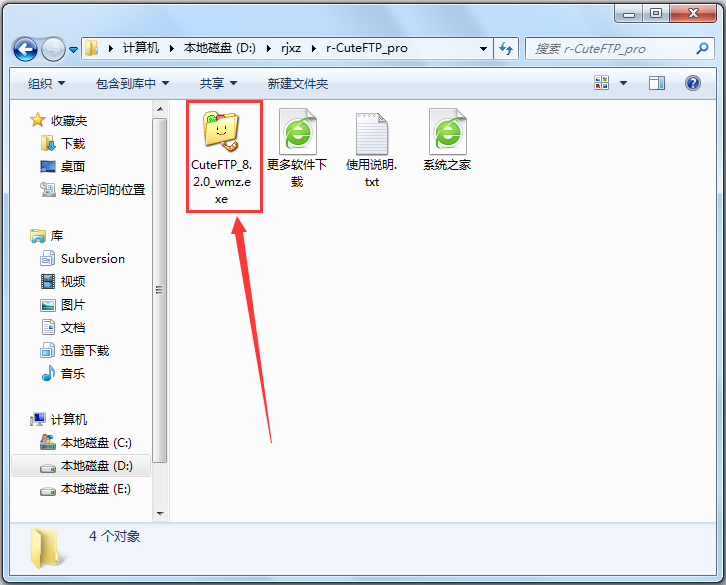Image resolution: width=726 pixels, height=585 pixels.
Task: Click the 收藏夹 star icon
Action: (38, 120)
